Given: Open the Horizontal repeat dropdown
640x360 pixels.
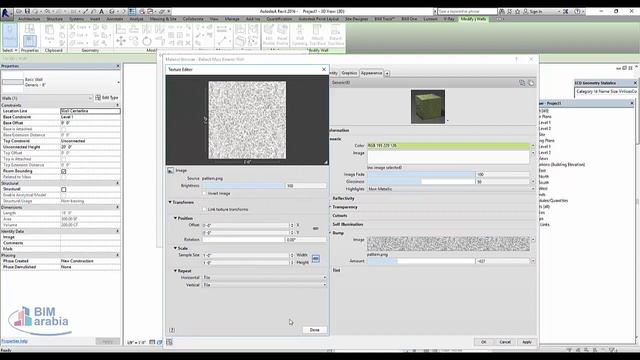Looking at the screenshot, I should [264, 278].
